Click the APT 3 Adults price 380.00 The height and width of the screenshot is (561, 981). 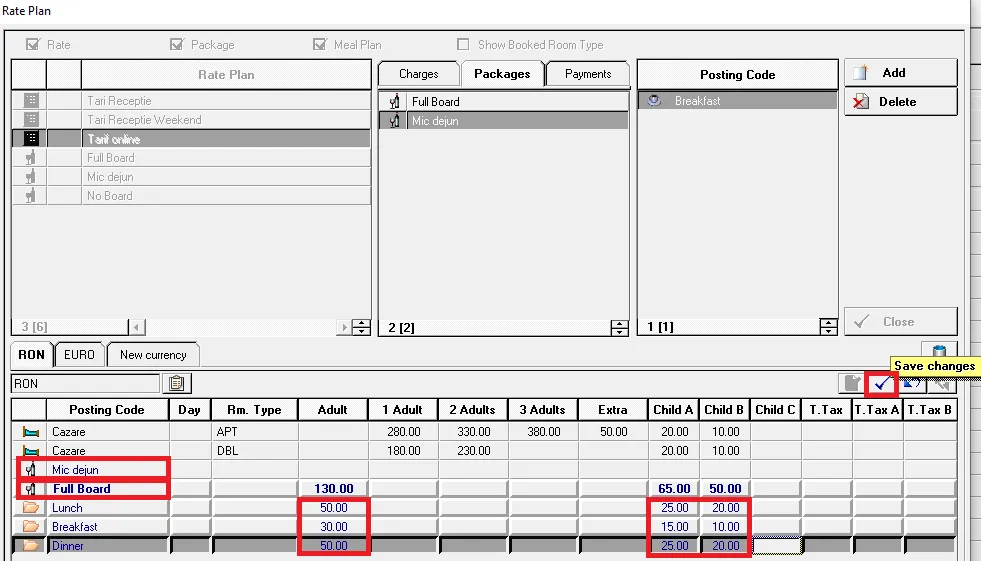(x=543, y=432)
